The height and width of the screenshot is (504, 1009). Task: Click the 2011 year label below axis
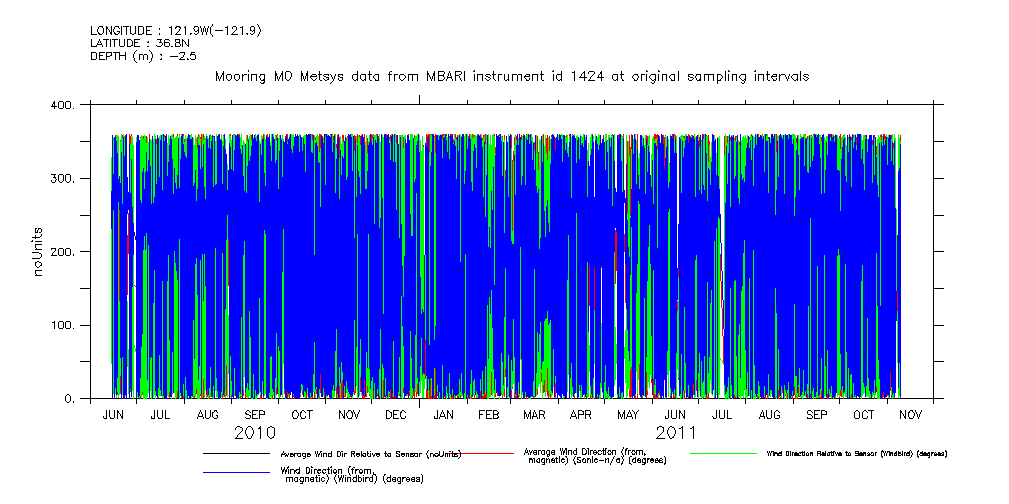[x=676, y=433]
